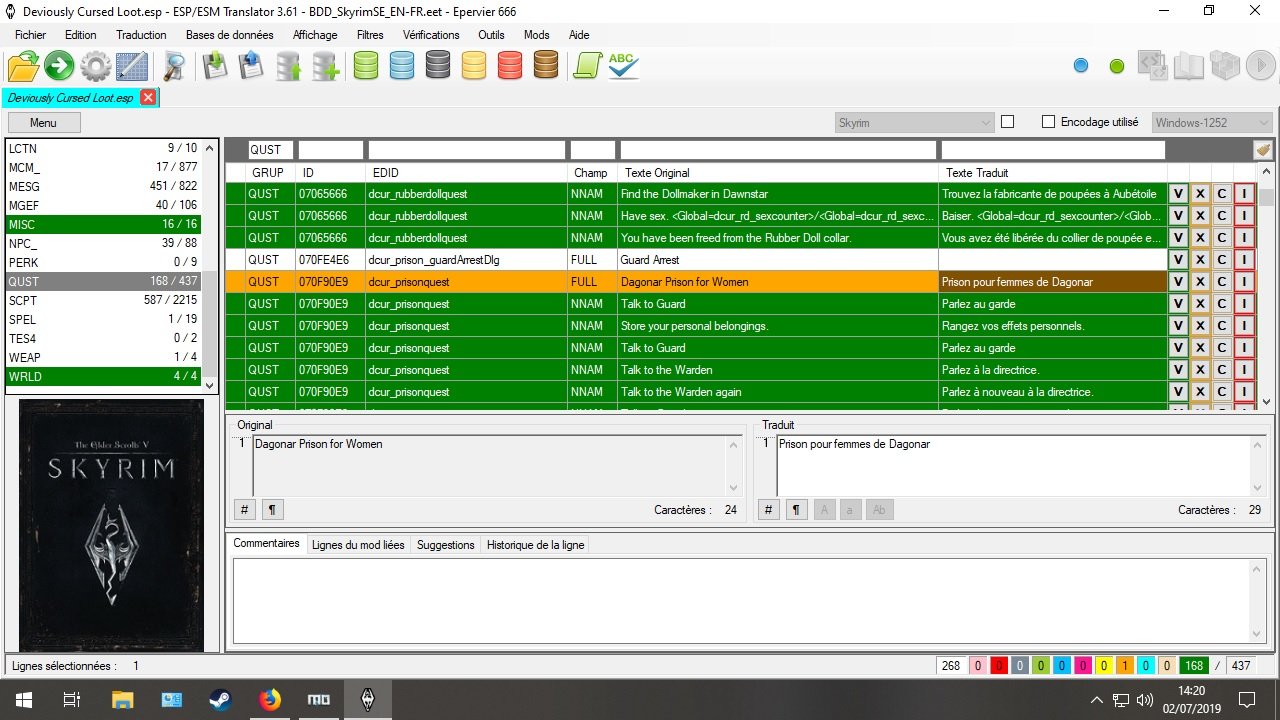Open the Traduction menu
Screen dimensions: 1280x720
click(x=141, y=35)
